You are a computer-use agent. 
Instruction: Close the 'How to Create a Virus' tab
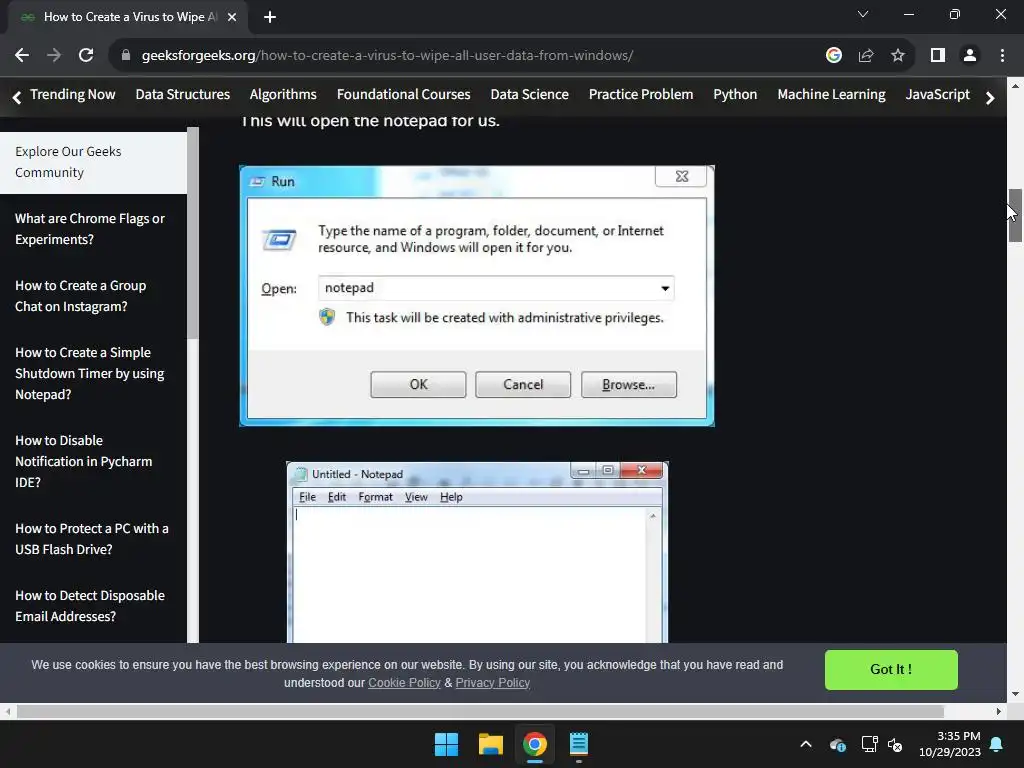point(232,18)
